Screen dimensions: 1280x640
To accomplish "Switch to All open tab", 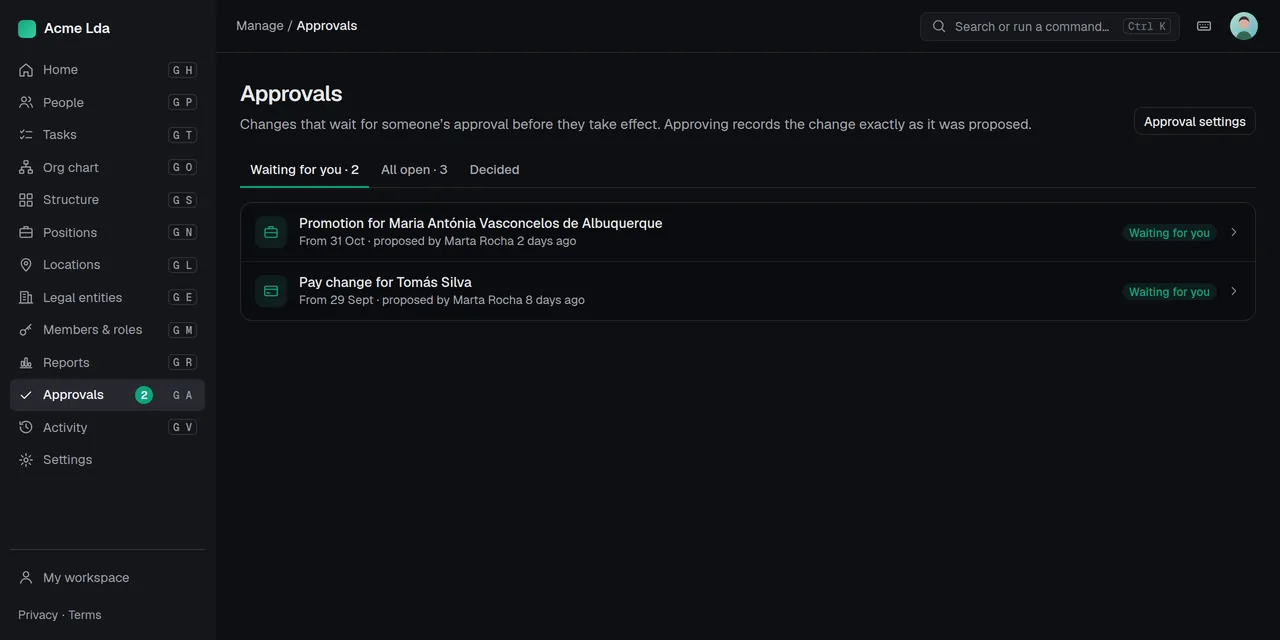I will 414,170.
